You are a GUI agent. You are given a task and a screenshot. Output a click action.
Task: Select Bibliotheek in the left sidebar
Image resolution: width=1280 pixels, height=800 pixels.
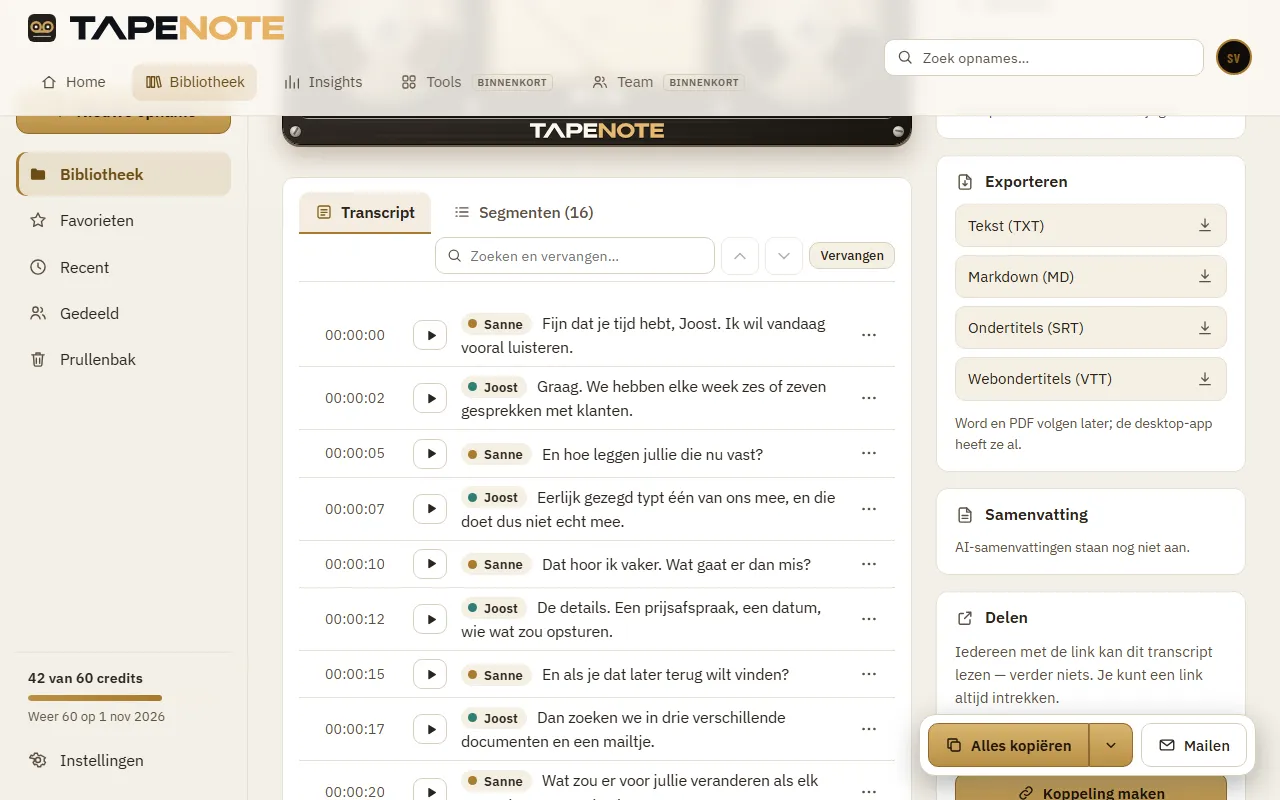(124, 174)
